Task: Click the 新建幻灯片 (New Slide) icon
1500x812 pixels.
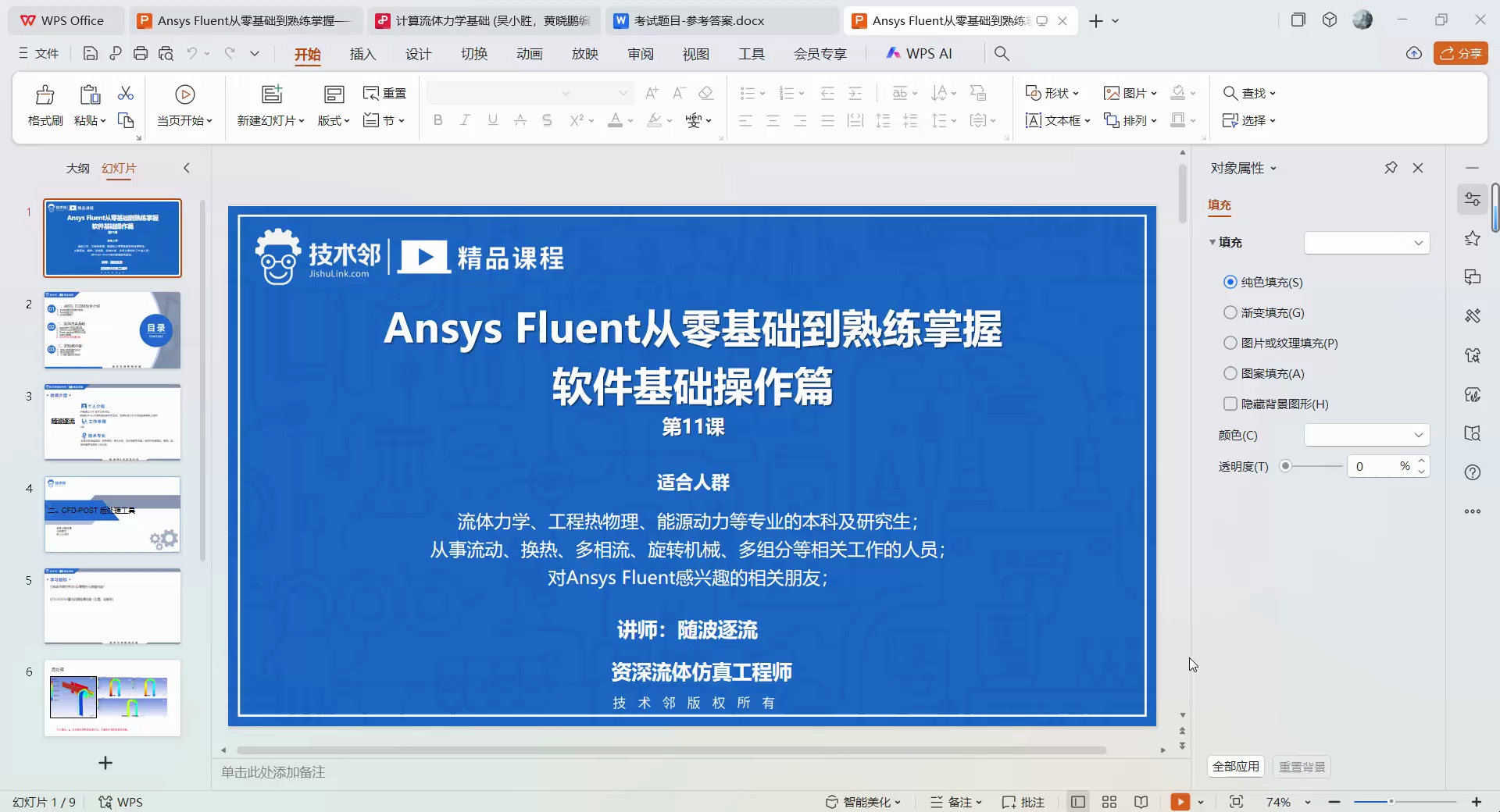Action: pyautogui.click(x=270, y=93)
